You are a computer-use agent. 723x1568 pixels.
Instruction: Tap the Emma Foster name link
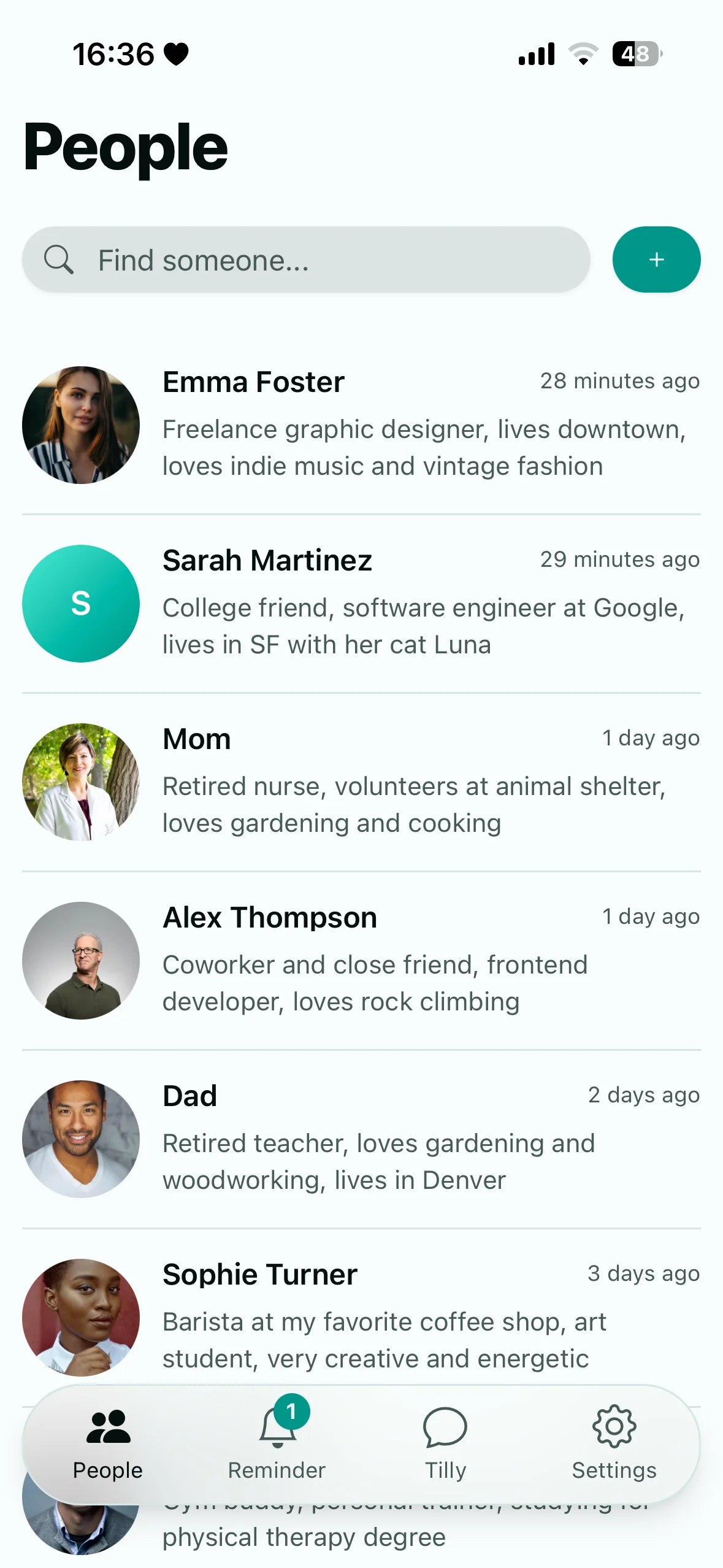click(x=253, y=382)
